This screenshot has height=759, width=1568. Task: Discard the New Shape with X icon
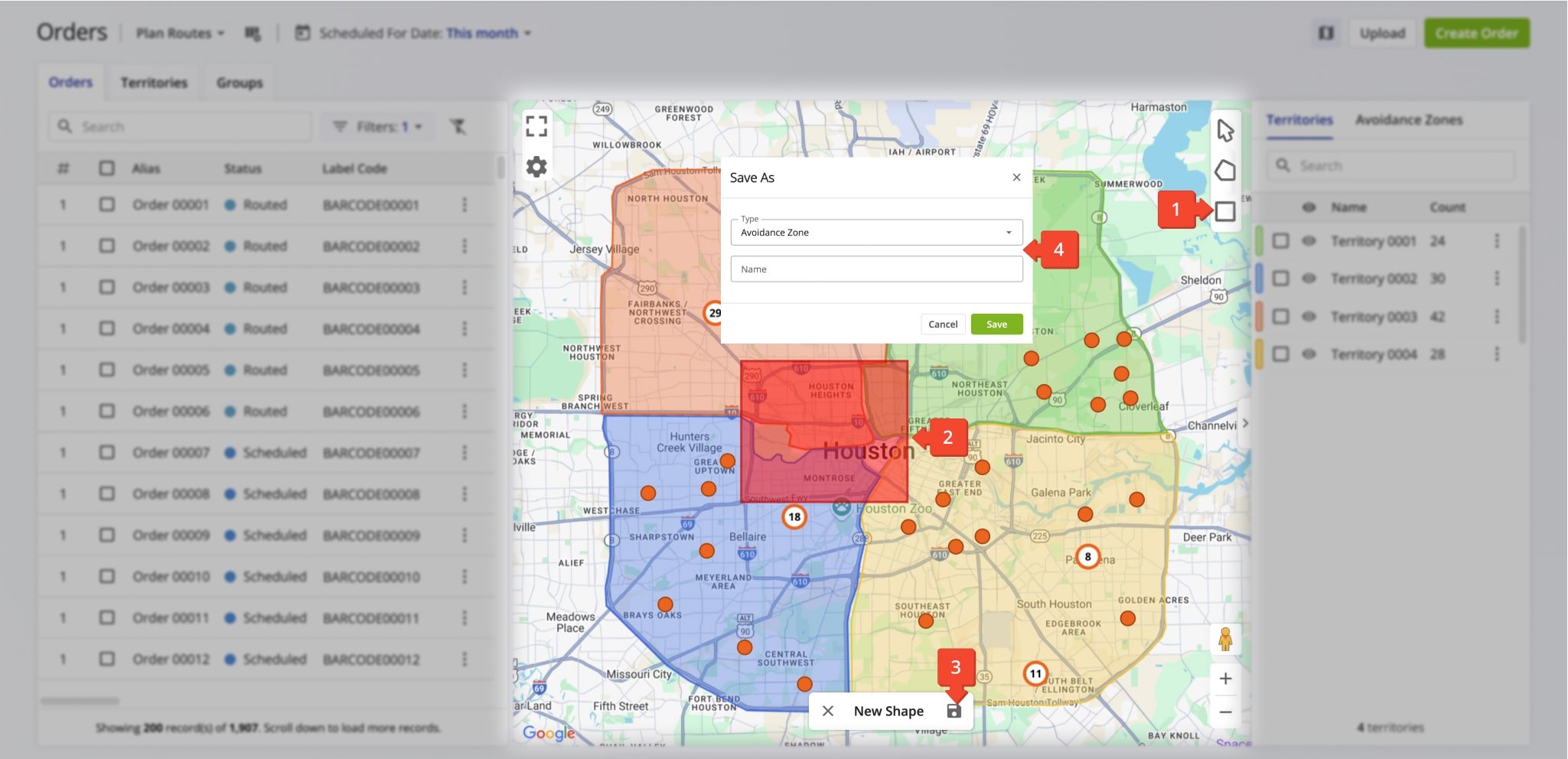[828, 711]
